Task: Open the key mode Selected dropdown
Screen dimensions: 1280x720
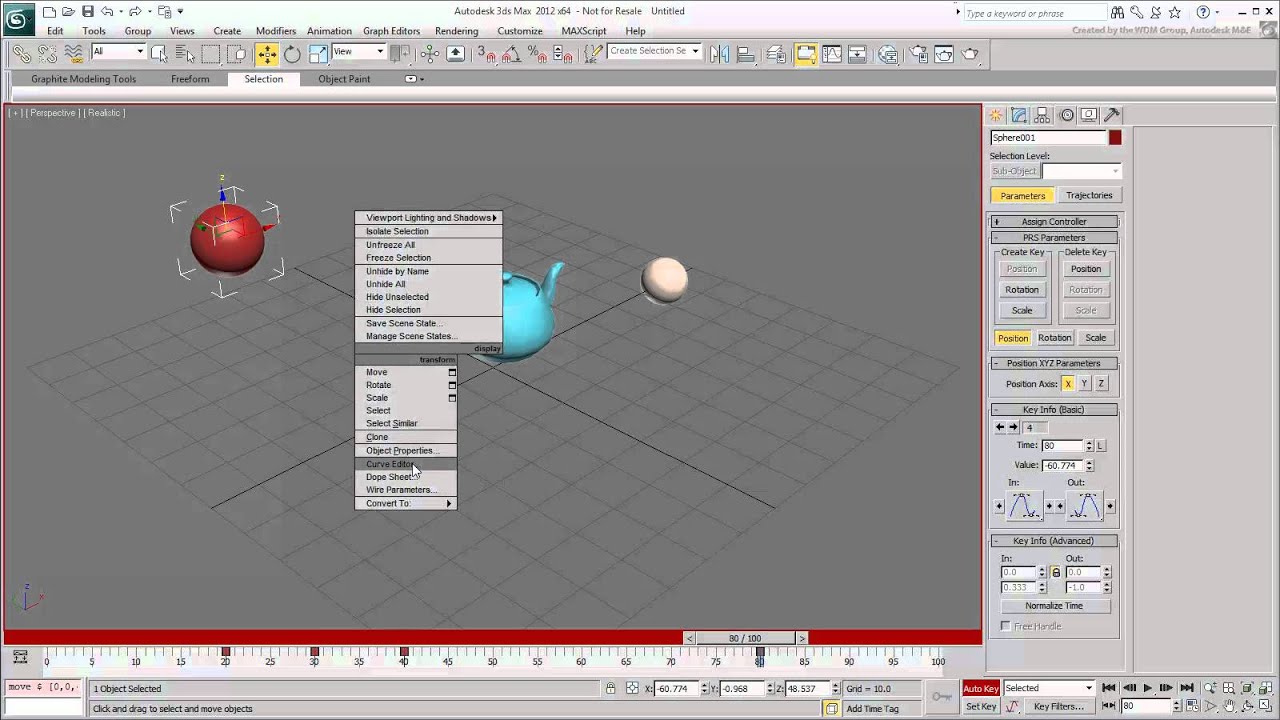Action: [1049, 688]
